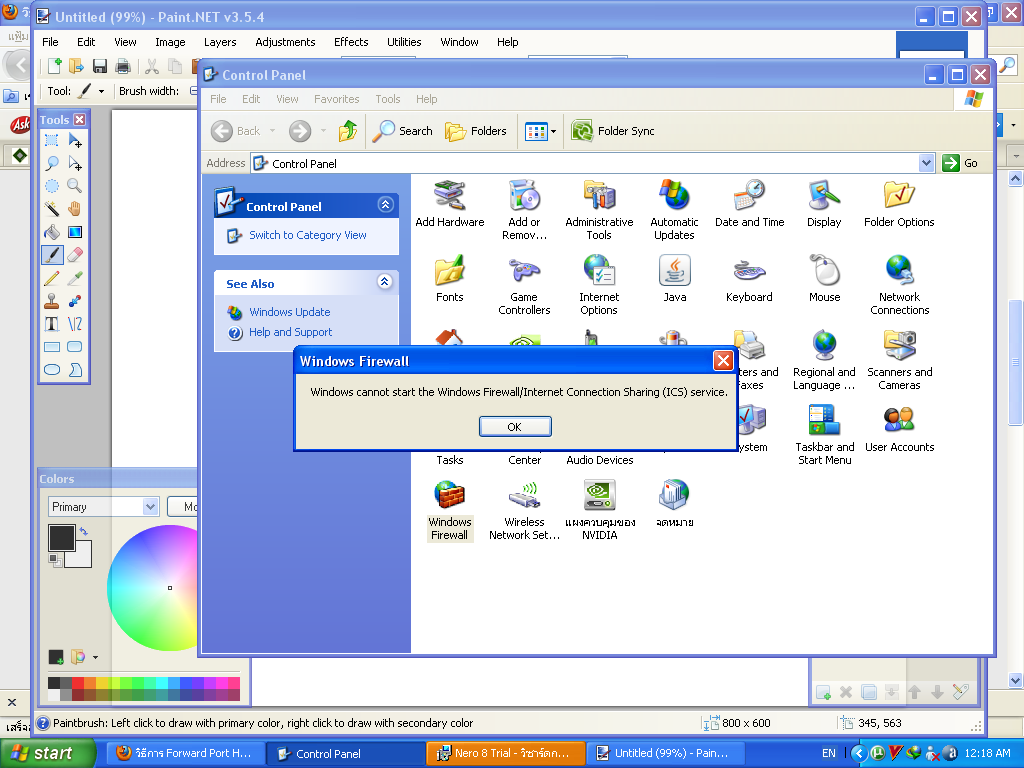Click Switch to Category View link
The height and width of the screenshot is (768, 1024).
pyautogui.click(x=307, y=235)
